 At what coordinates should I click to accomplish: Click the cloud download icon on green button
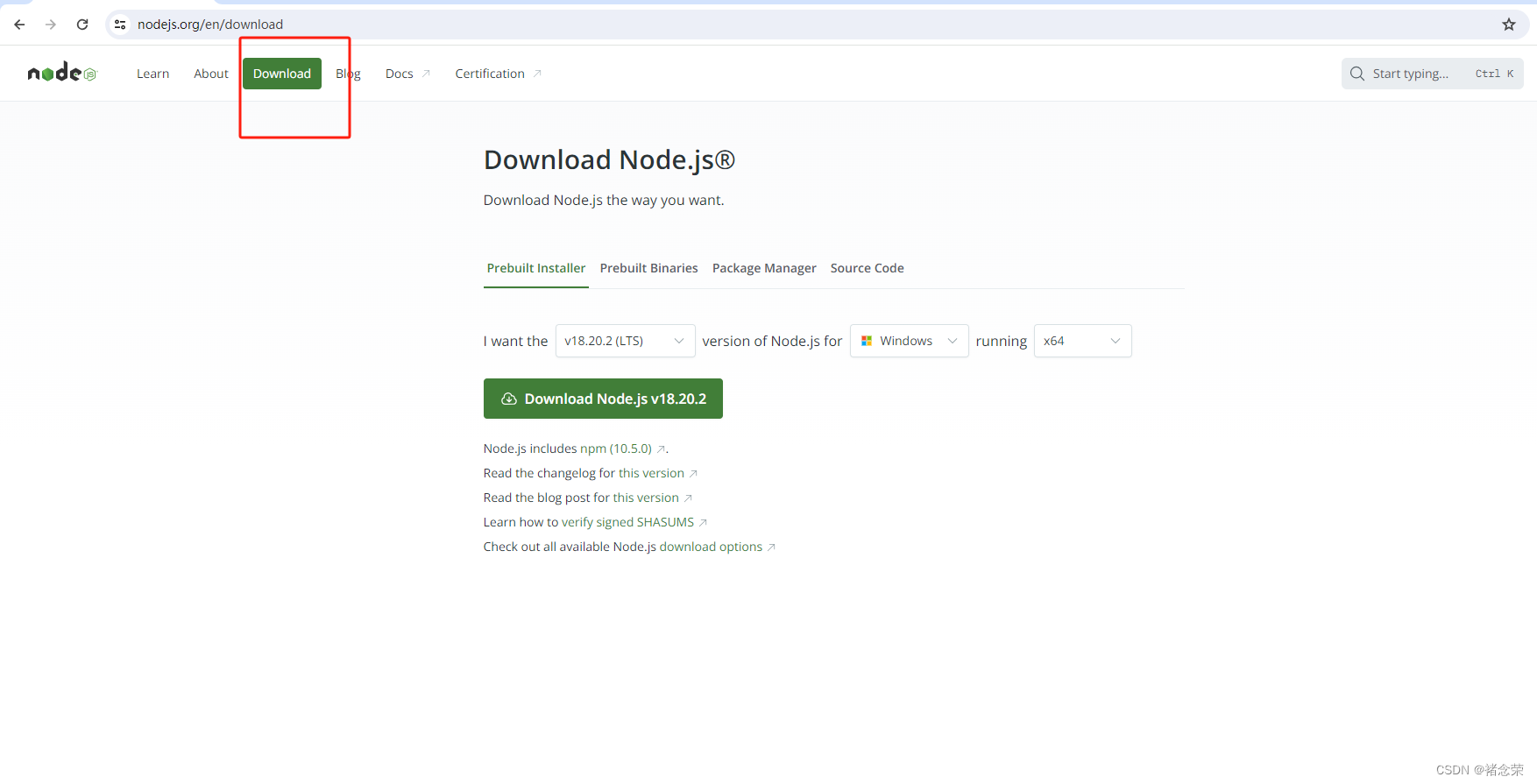click(x=508, y=399)
